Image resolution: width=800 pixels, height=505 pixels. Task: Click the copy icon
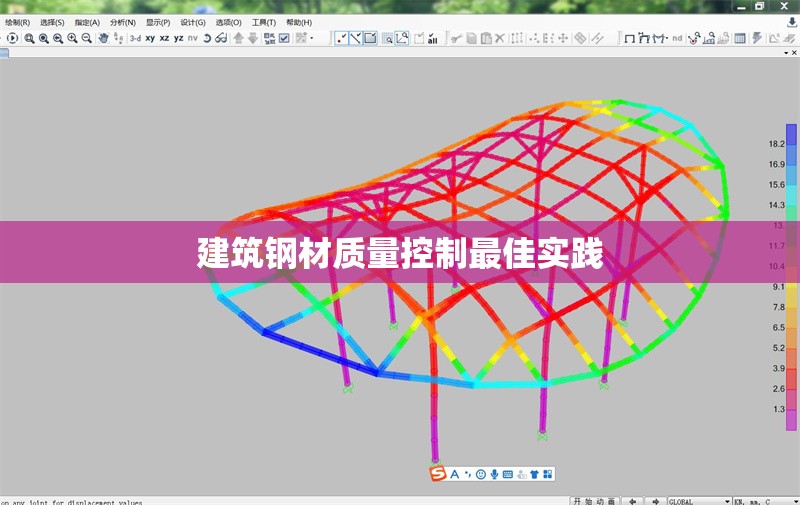click(471, 38)
